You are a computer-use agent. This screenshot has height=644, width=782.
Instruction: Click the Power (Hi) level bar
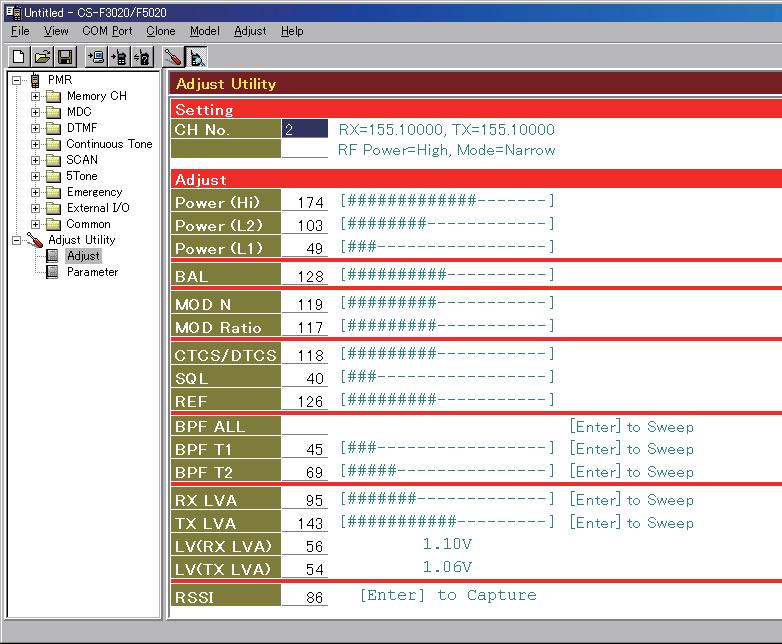point(447,201)
